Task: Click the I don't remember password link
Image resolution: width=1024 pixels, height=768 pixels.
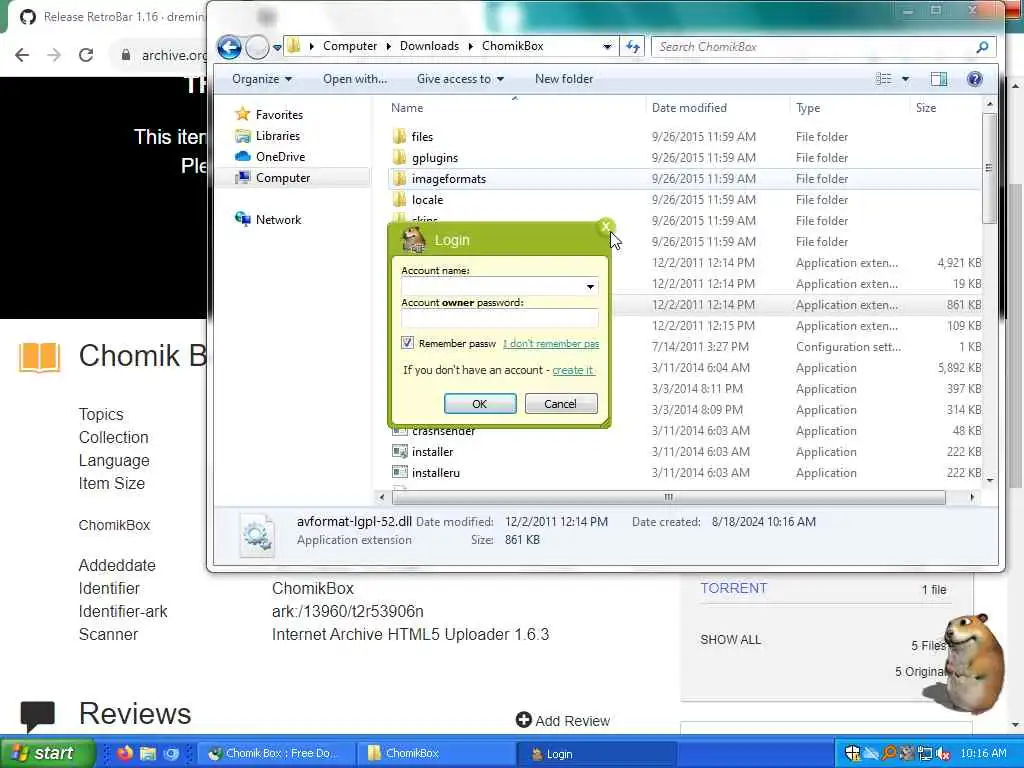Action: point(551,344)
